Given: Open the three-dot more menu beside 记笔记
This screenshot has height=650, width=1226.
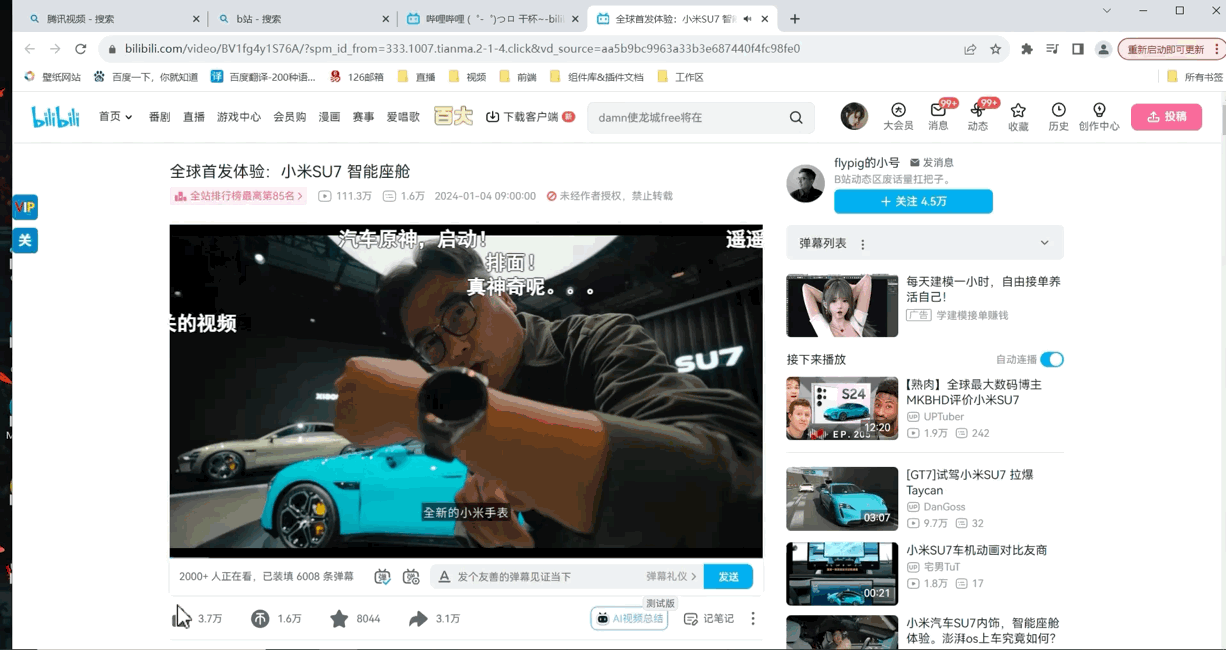Looking at the screenshot, I should tap(753, 619).
